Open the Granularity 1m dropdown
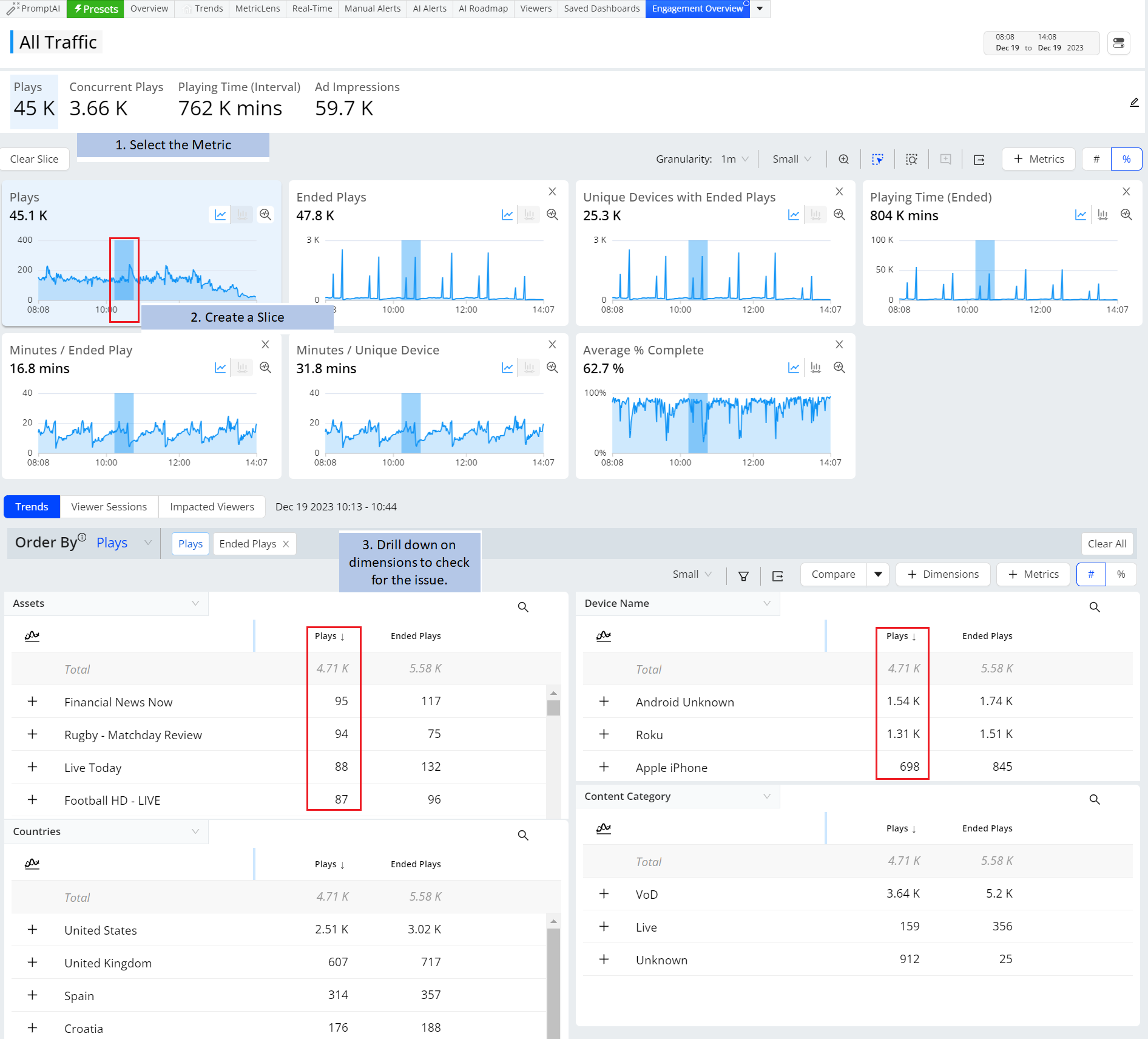The image size is (1148, 1039). 735,159
